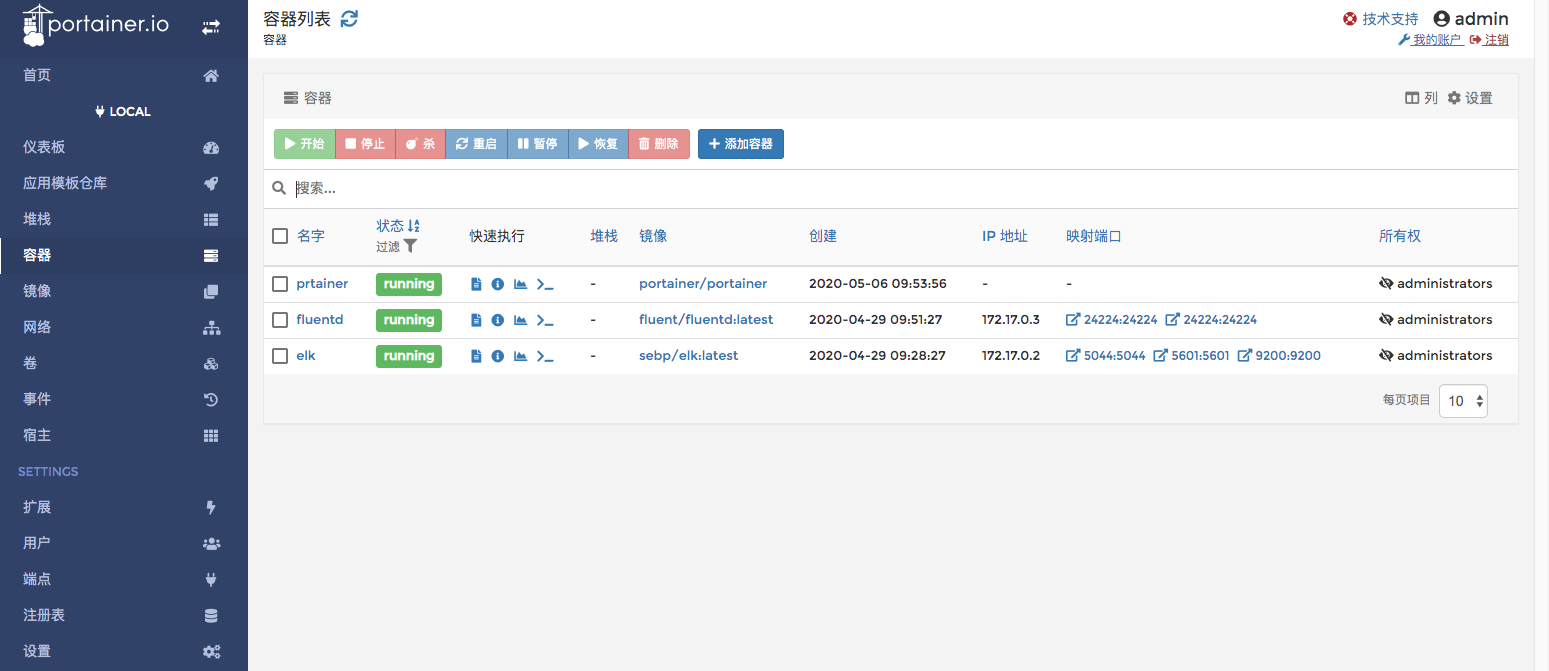Open inspect info icon for fluentd container
Viewport: 1549px width, 671px height.
pos(497,320)
